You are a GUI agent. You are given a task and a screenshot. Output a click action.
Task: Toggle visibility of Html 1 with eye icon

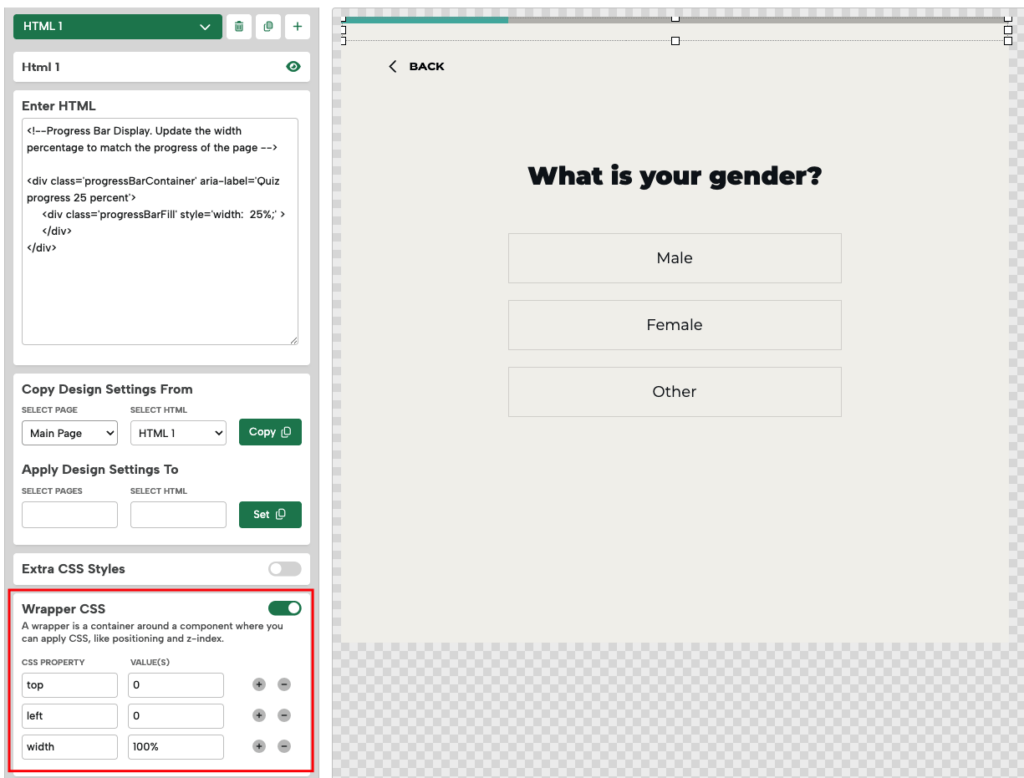pyautogui.click(x=292, y=67)
